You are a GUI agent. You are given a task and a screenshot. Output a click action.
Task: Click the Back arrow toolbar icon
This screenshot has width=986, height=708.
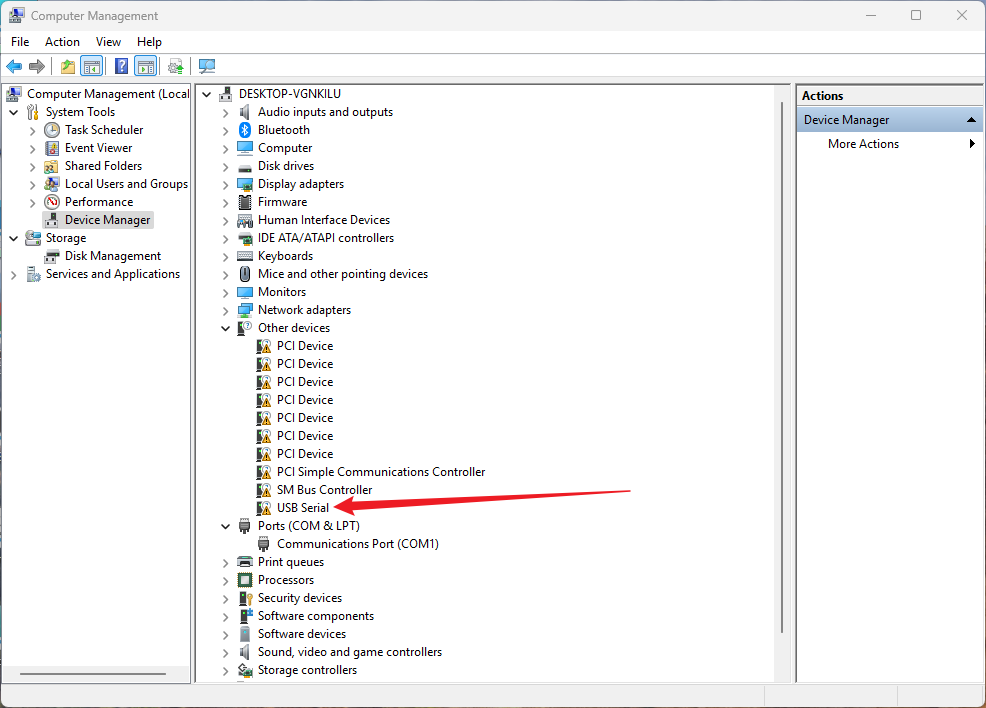(14, 66)
